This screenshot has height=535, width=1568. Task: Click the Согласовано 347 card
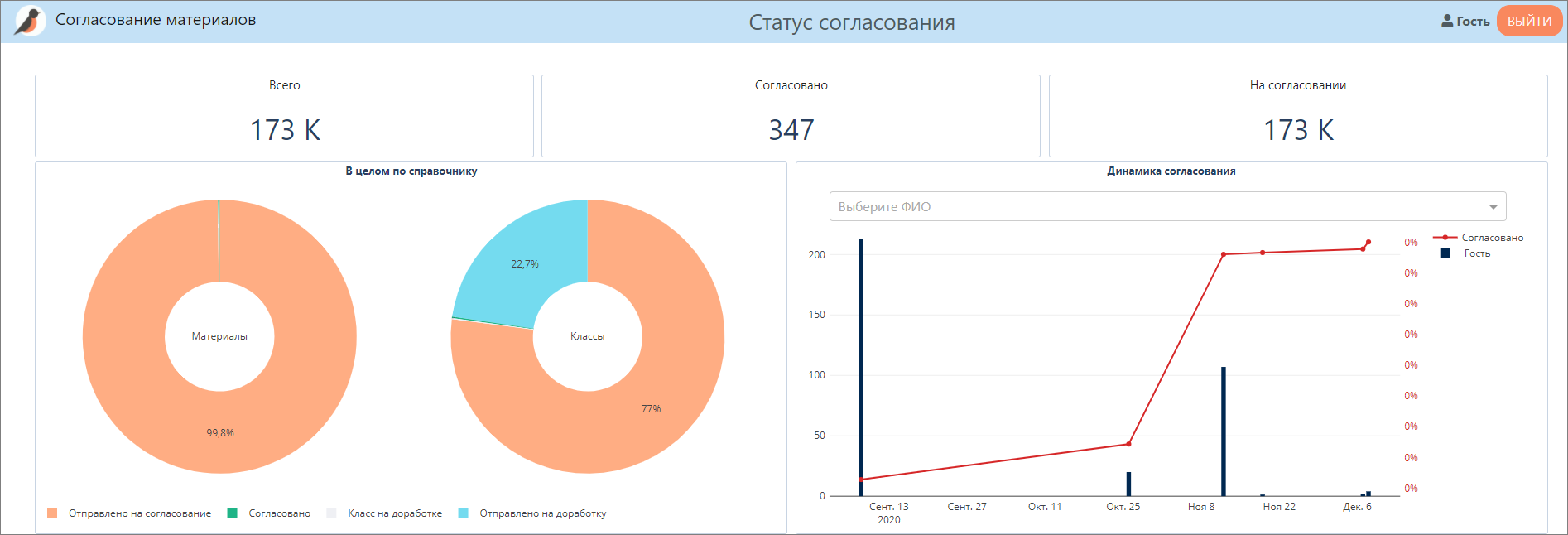coord(791,116)
